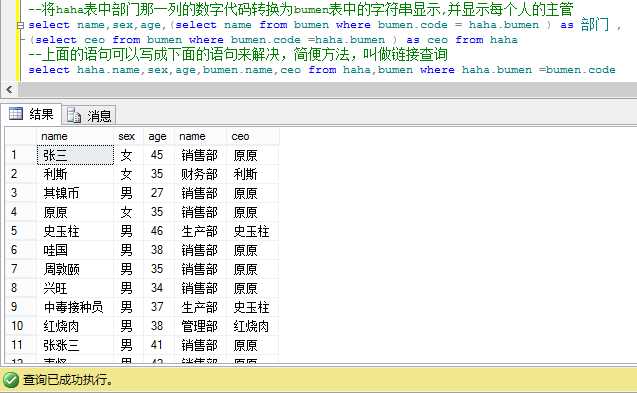Select name cell 红烧肉 in row 10
Screen dimensions: 637x393
[75, 326]
